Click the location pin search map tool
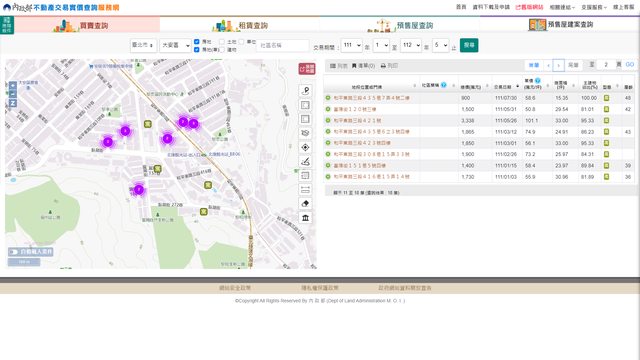 click(305, 91)
